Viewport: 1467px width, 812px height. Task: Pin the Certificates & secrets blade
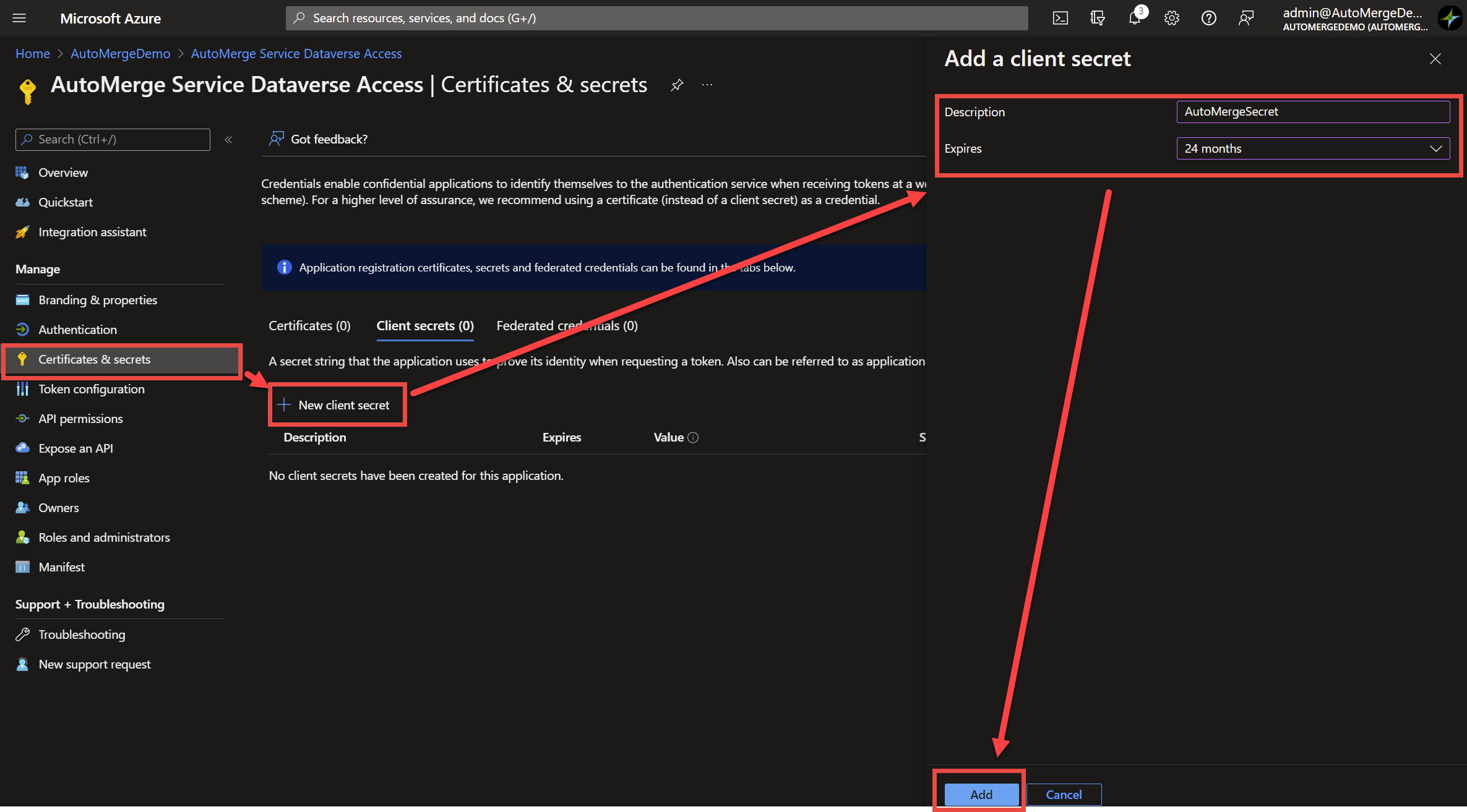[677, 85]
